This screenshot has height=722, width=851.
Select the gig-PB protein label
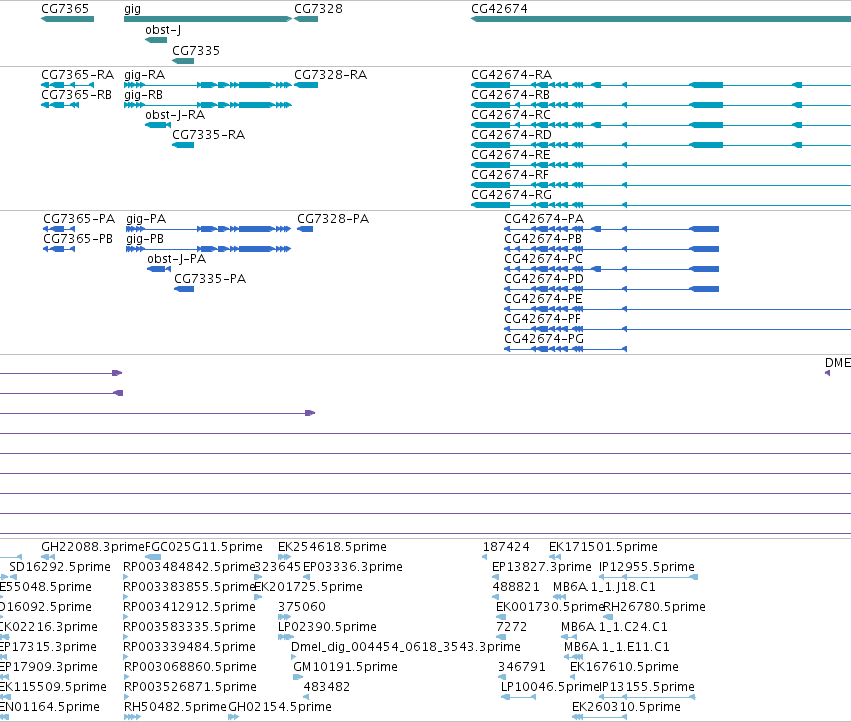(x=145, y=239)
